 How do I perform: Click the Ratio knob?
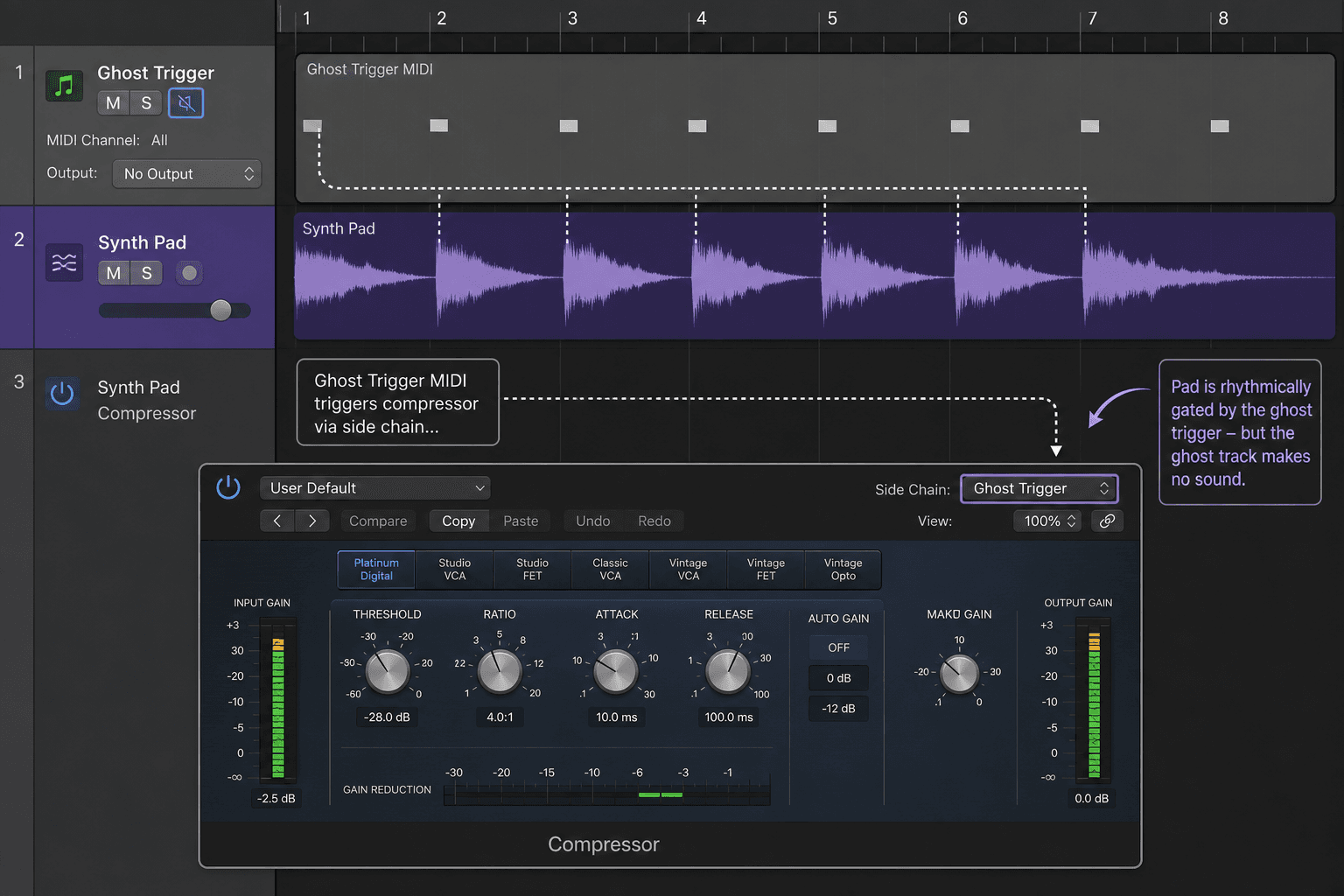click(x=500, y=671)
